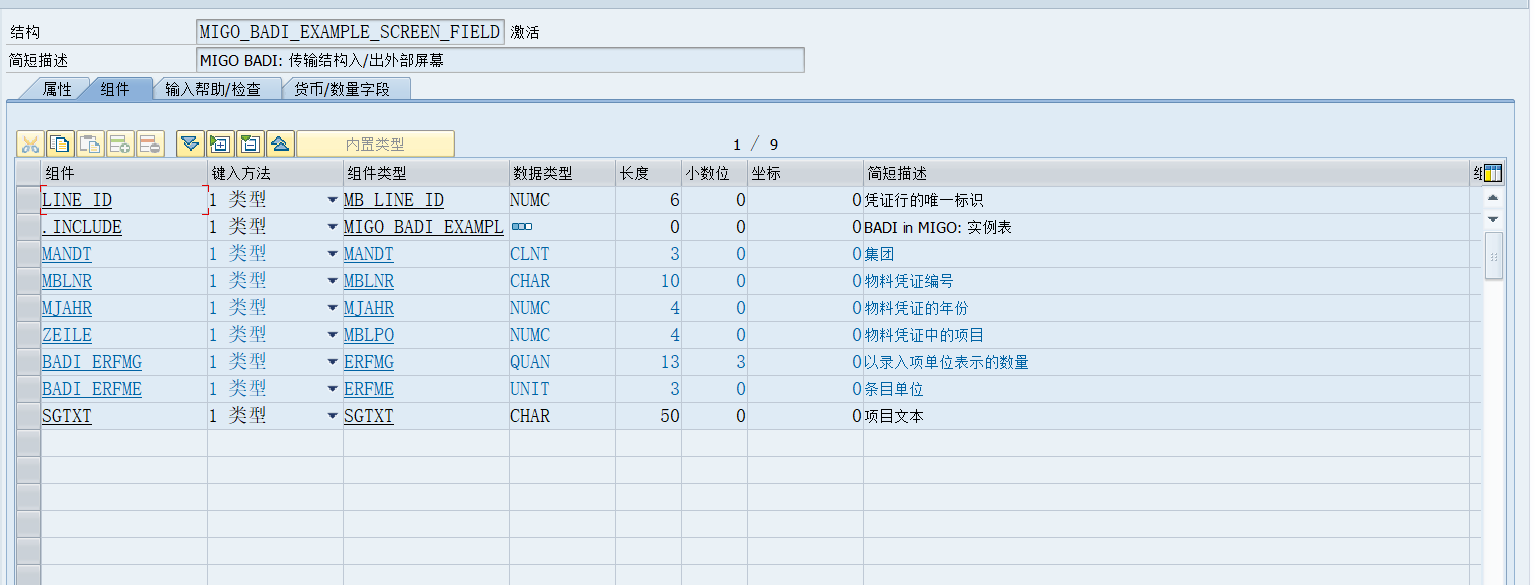Click the Paste rows icon

[x=90, y=143]
